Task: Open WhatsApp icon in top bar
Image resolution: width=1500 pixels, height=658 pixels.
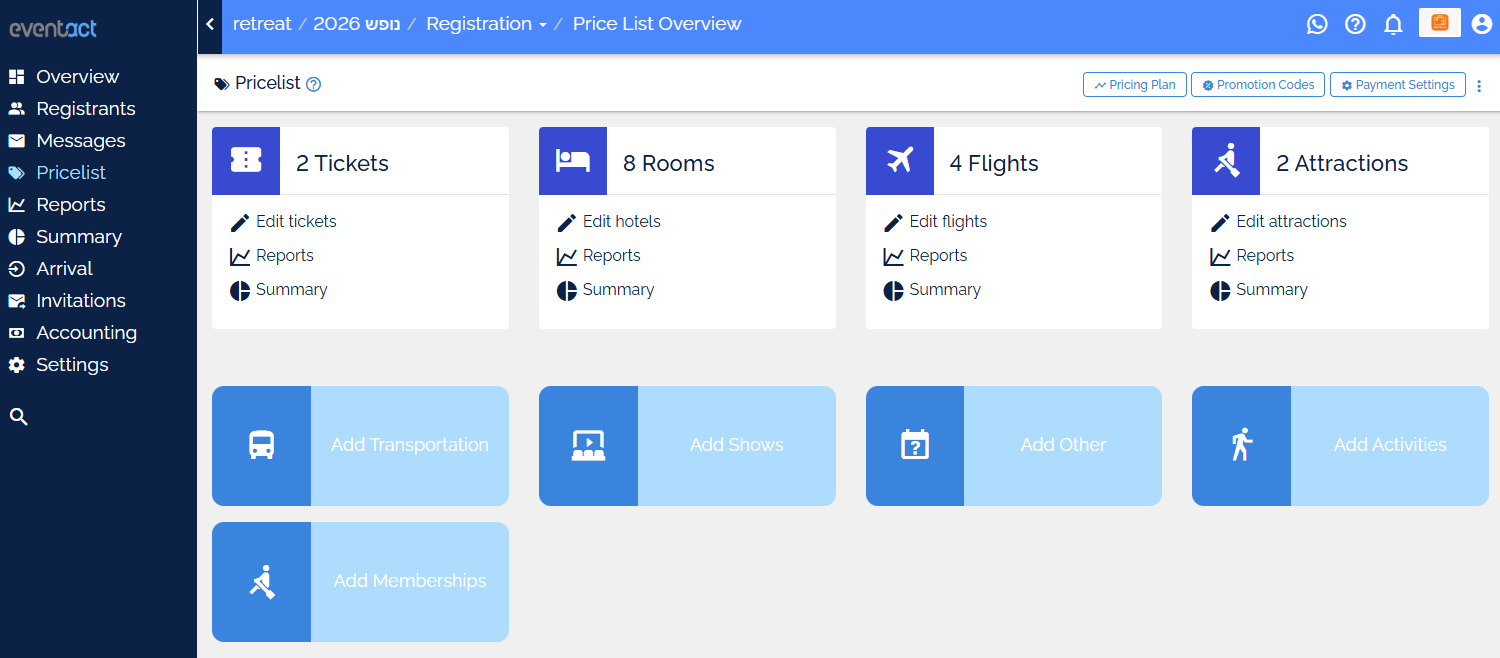Action: click(1317, 24)
